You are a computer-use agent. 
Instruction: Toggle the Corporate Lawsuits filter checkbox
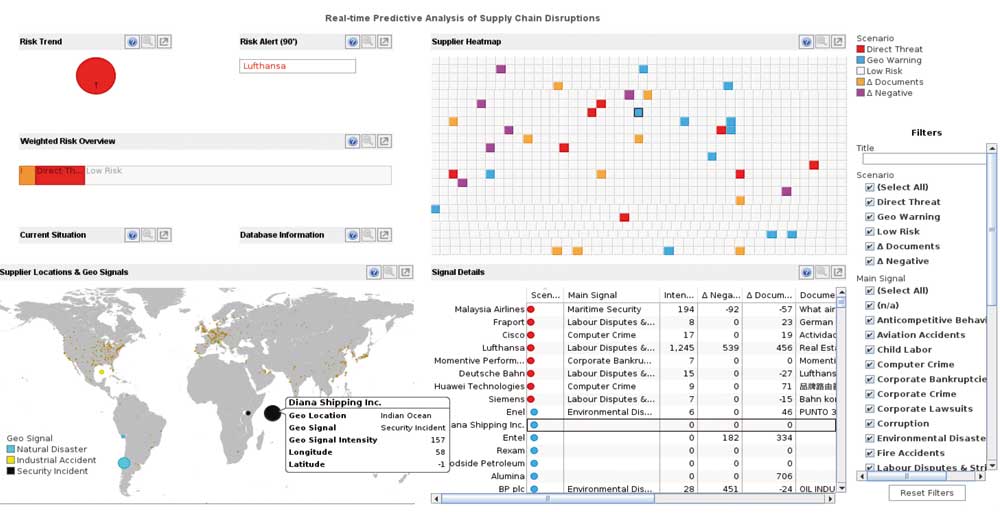point(869,409)
